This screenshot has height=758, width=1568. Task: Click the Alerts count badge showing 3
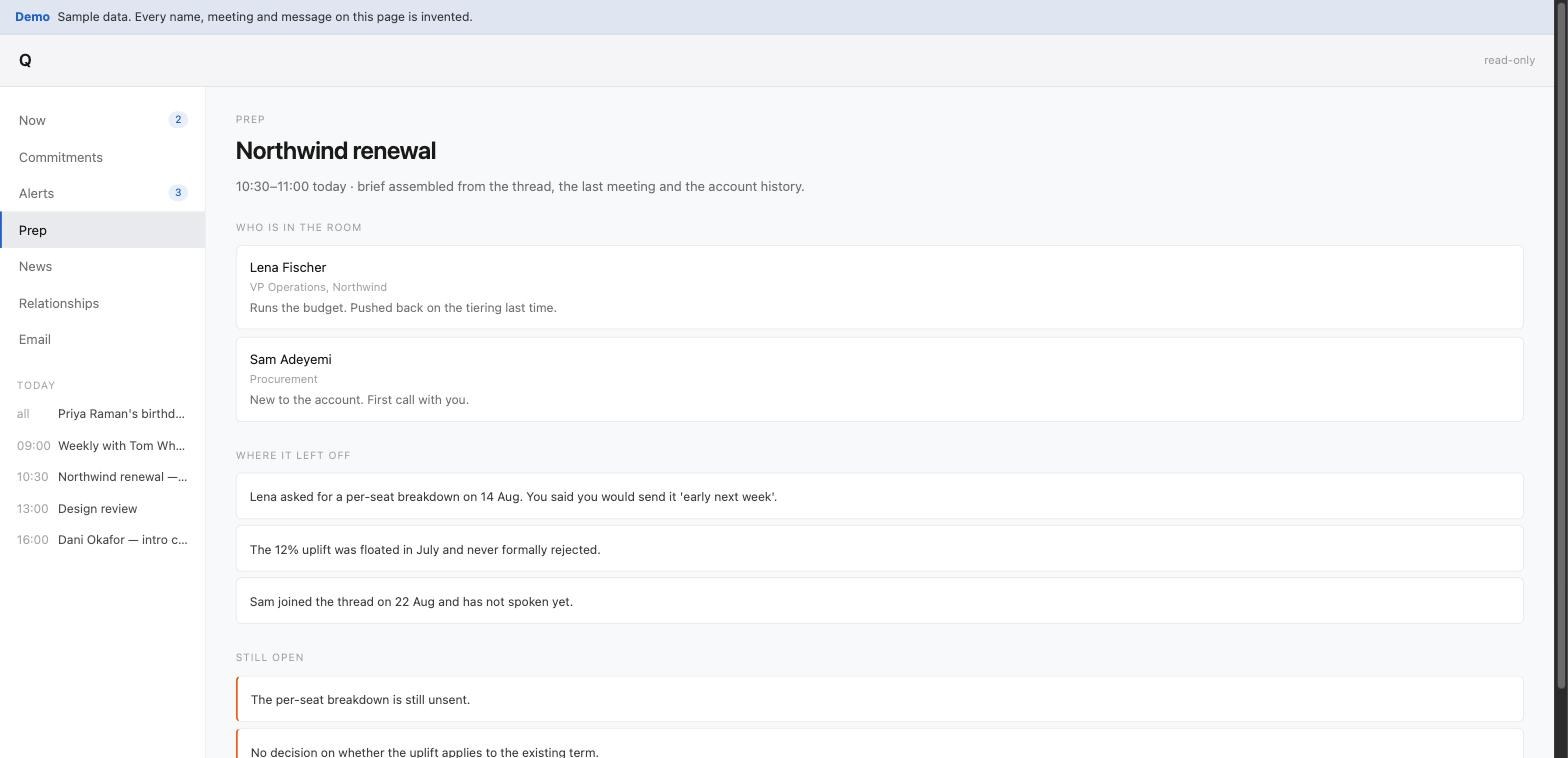point(178,193)
